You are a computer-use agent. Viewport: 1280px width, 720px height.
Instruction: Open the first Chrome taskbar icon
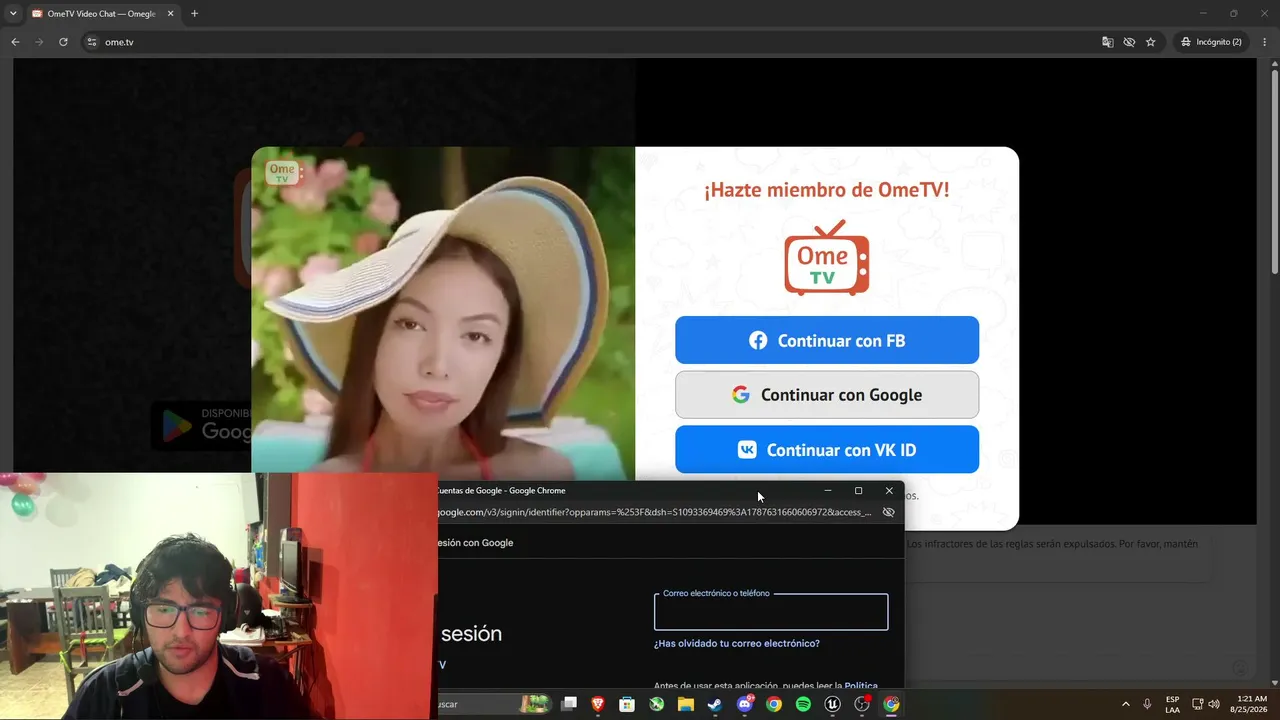[774, 704]
